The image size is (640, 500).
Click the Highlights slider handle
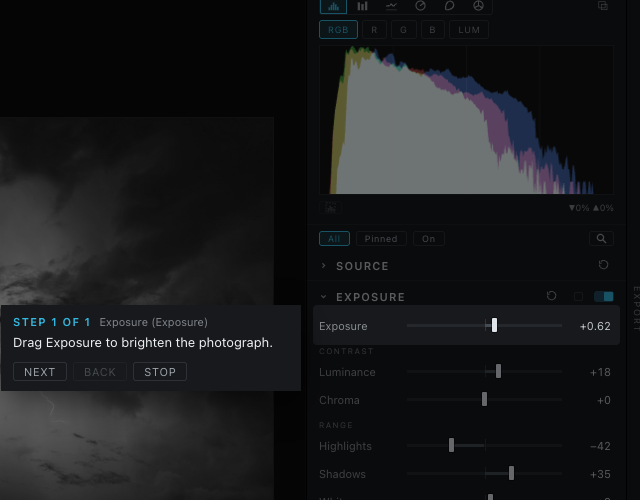(451, 445)
